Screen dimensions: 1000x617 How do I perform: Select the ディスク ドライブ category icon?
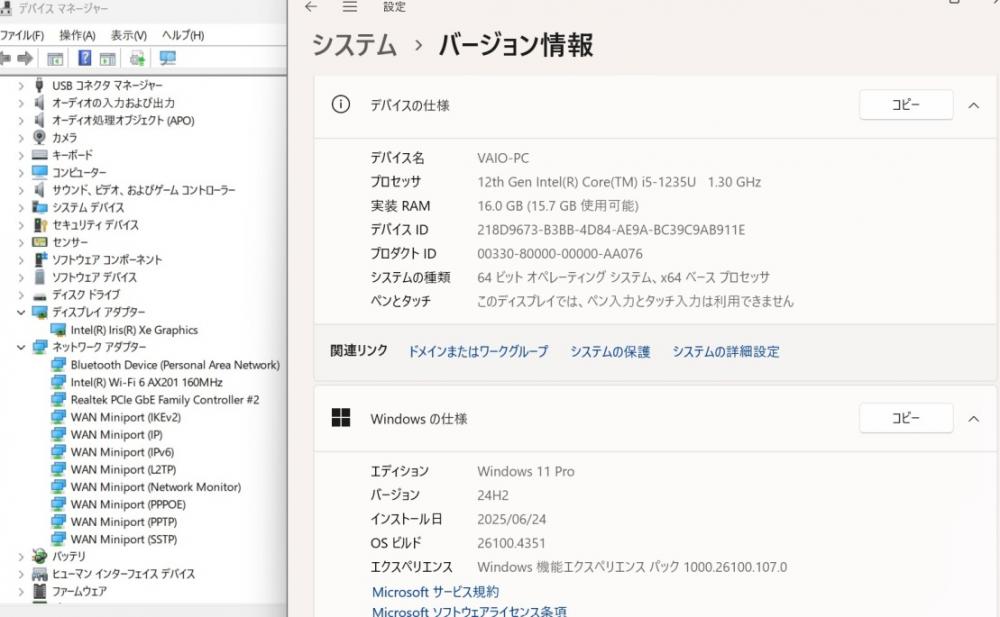point(40,295)
